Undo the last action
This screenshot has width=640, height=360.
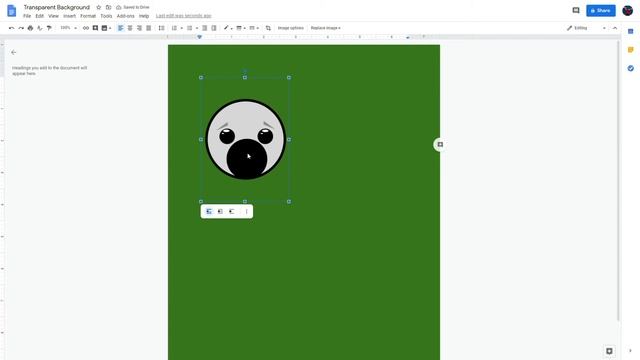pyautogui.click(x=11, y=28)
